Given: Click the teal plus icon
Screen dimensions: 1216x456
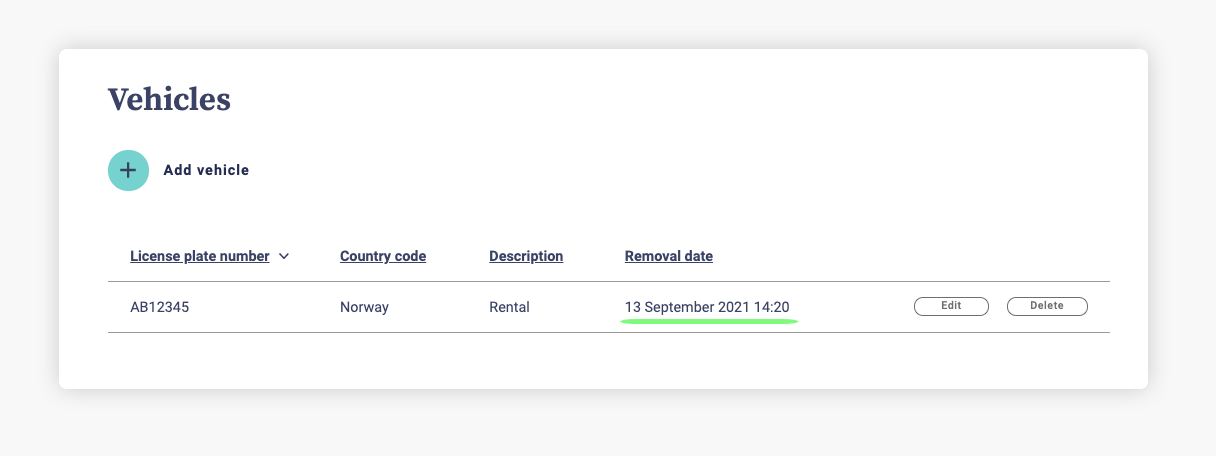Looking at the screenshot, I should point(128,170).
